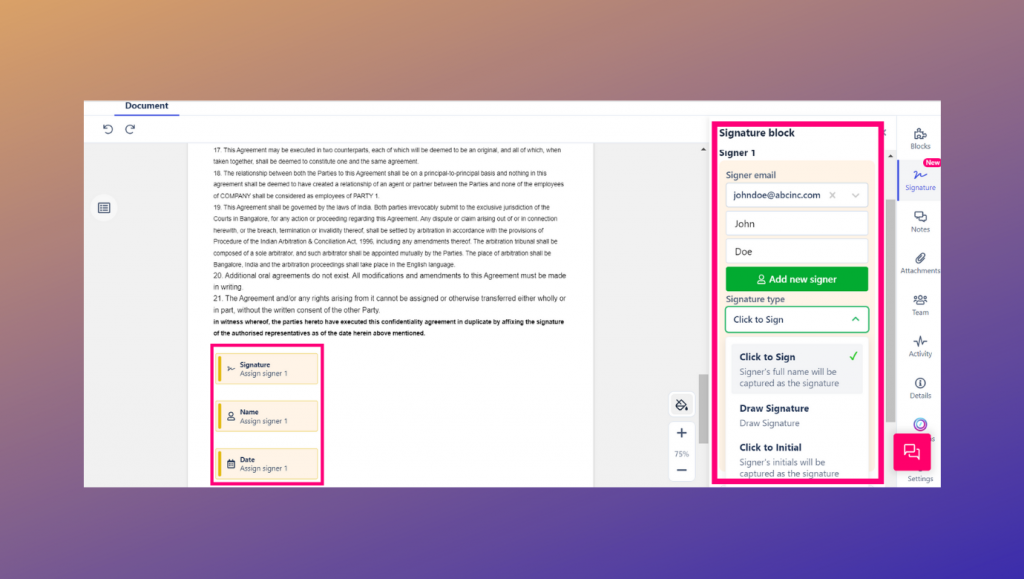
Task: Open the Notes panel
Action: (x=920, y=221)
